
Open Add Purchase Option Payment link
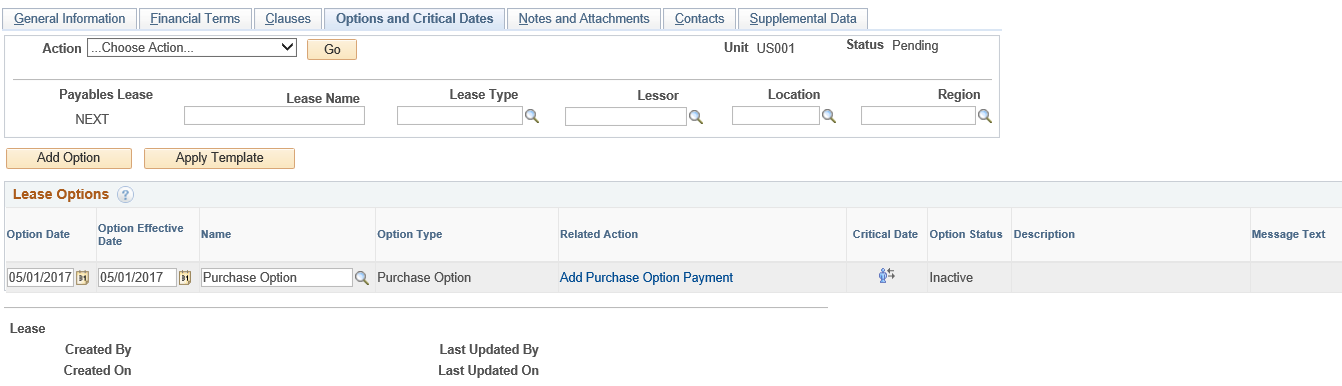click(646, 278)
